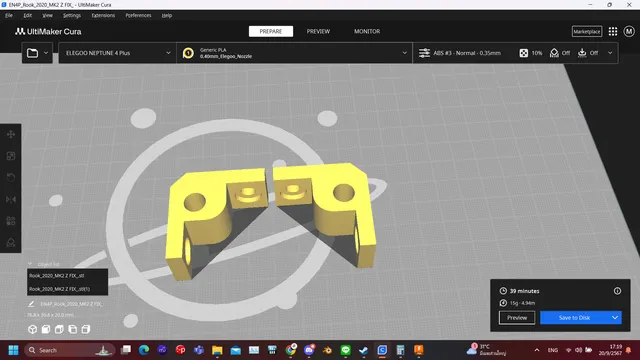
Task: Open the Extensions menu
Action: (103, 16)
